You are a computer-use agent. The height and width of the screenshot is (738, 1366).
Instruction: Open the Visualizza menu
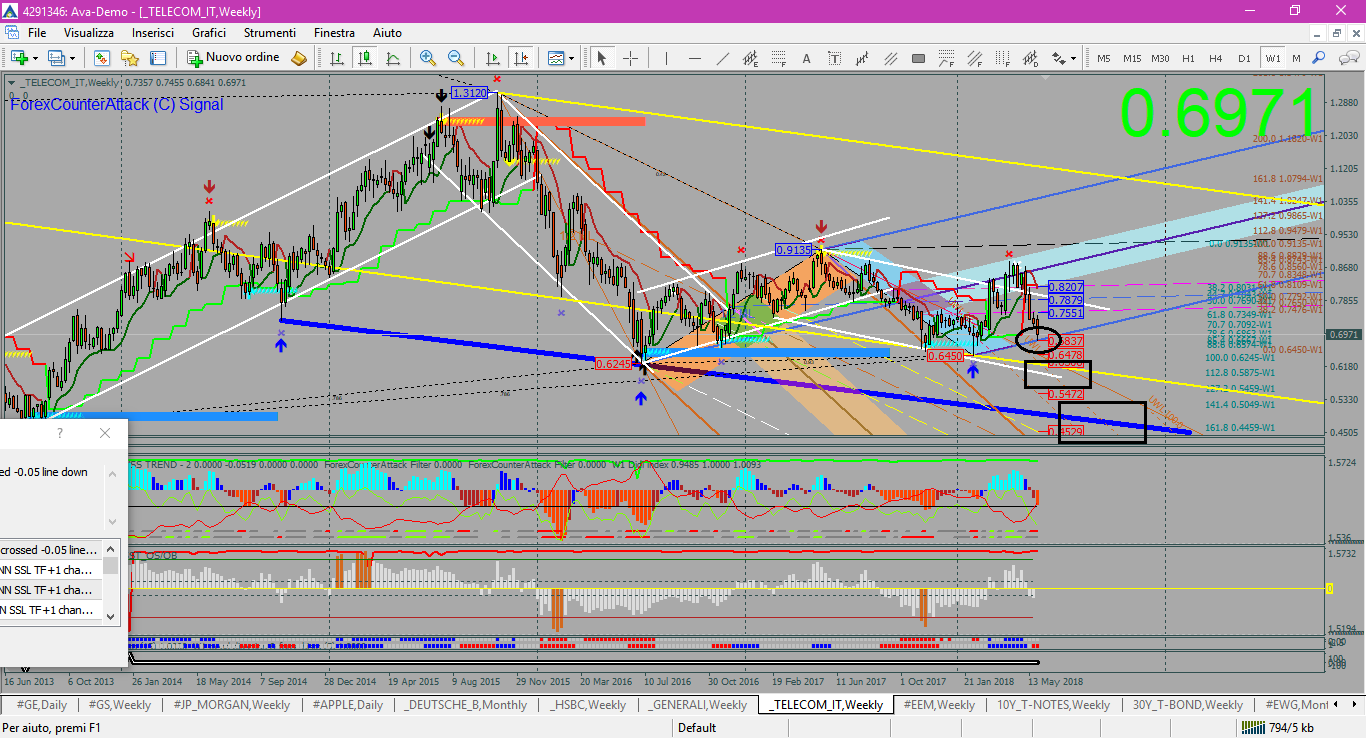[89, 33]
